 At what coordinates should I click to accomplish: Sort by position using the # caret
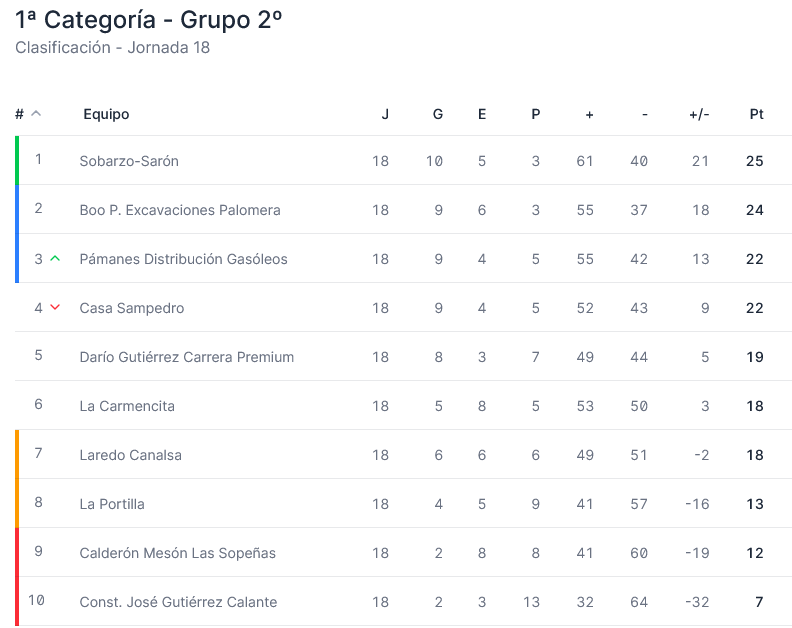(x=36, y=114)
